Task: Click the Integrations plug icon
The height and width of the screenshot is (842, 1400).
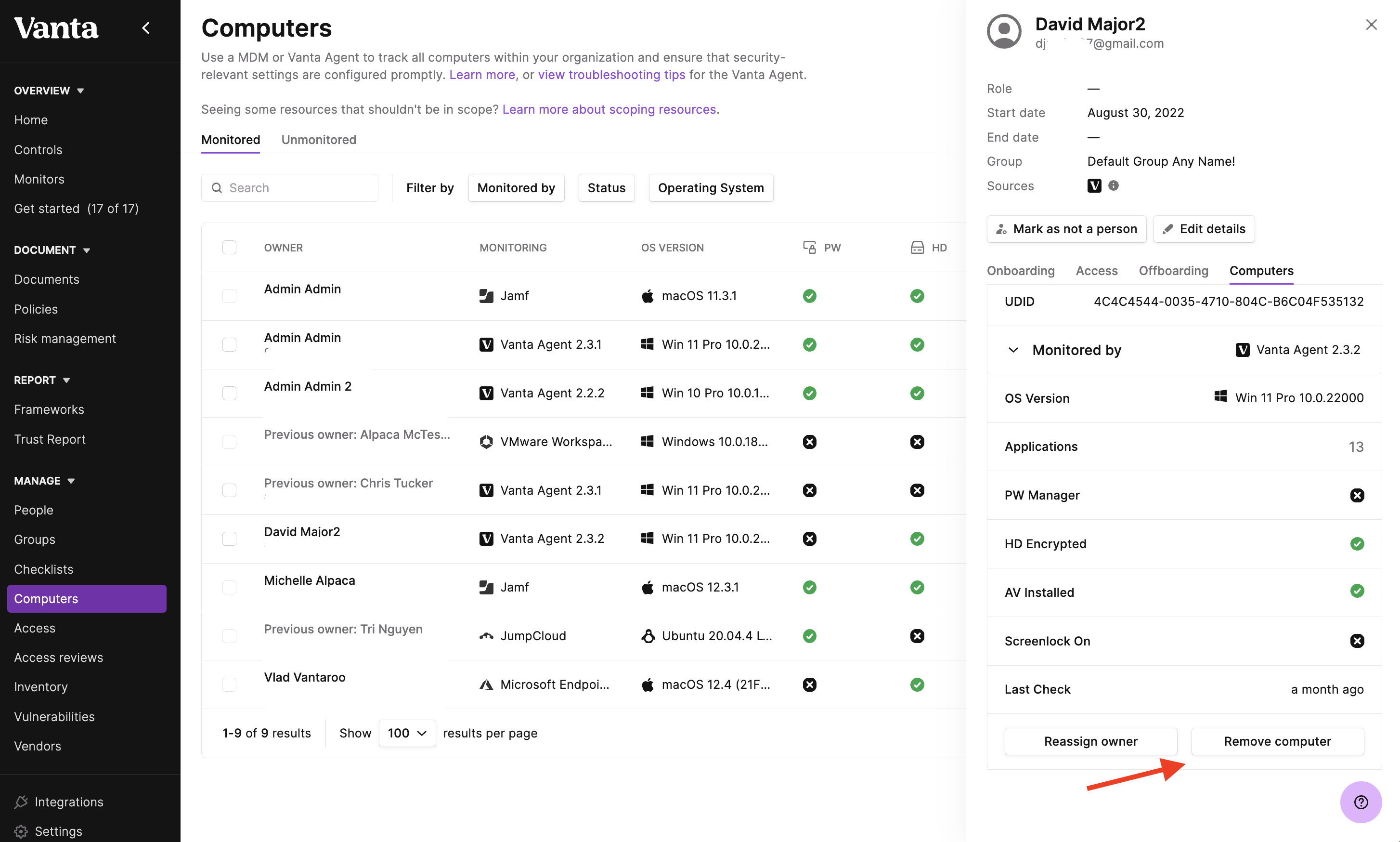Action: click(x=21, y=802)
